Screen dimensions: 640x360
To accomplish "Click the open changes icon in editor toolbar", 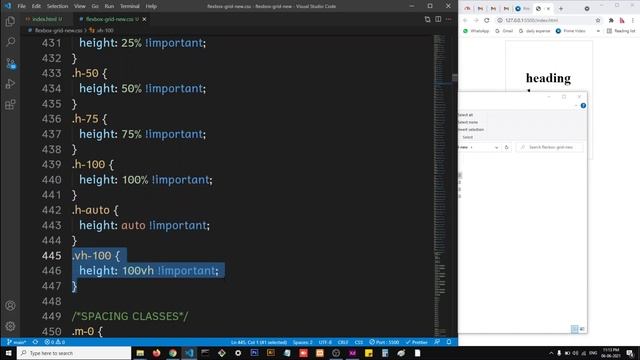I will [427, 19].
